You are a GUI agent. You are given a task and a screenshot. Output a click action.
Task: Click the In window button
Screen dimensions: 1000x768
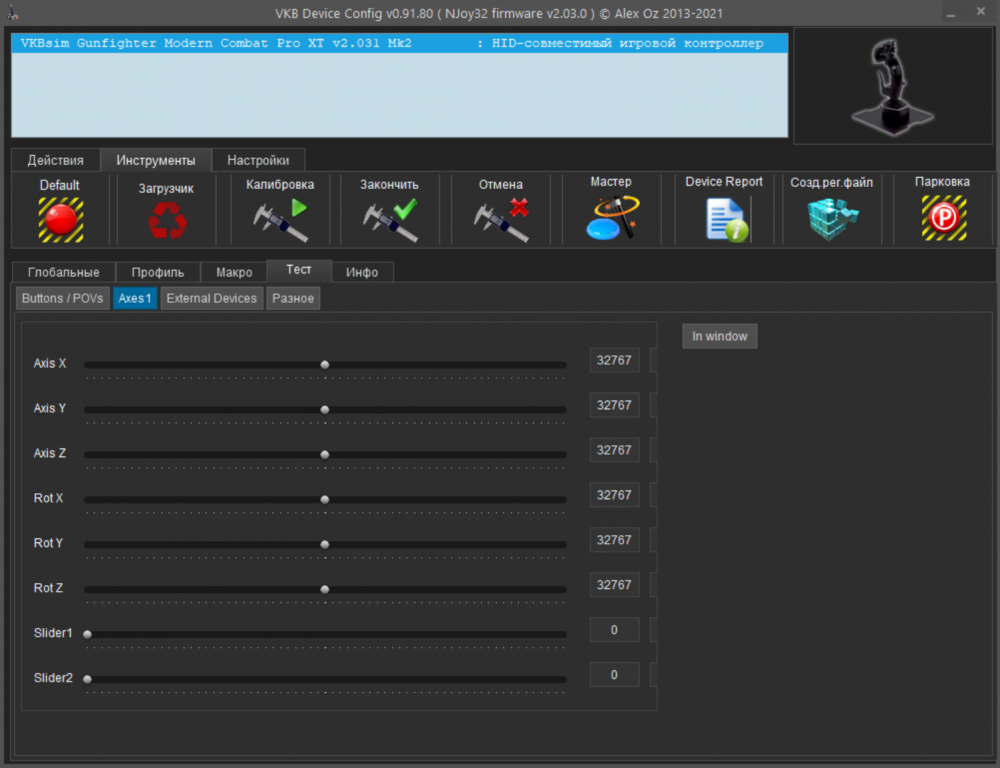coord(719,335)
